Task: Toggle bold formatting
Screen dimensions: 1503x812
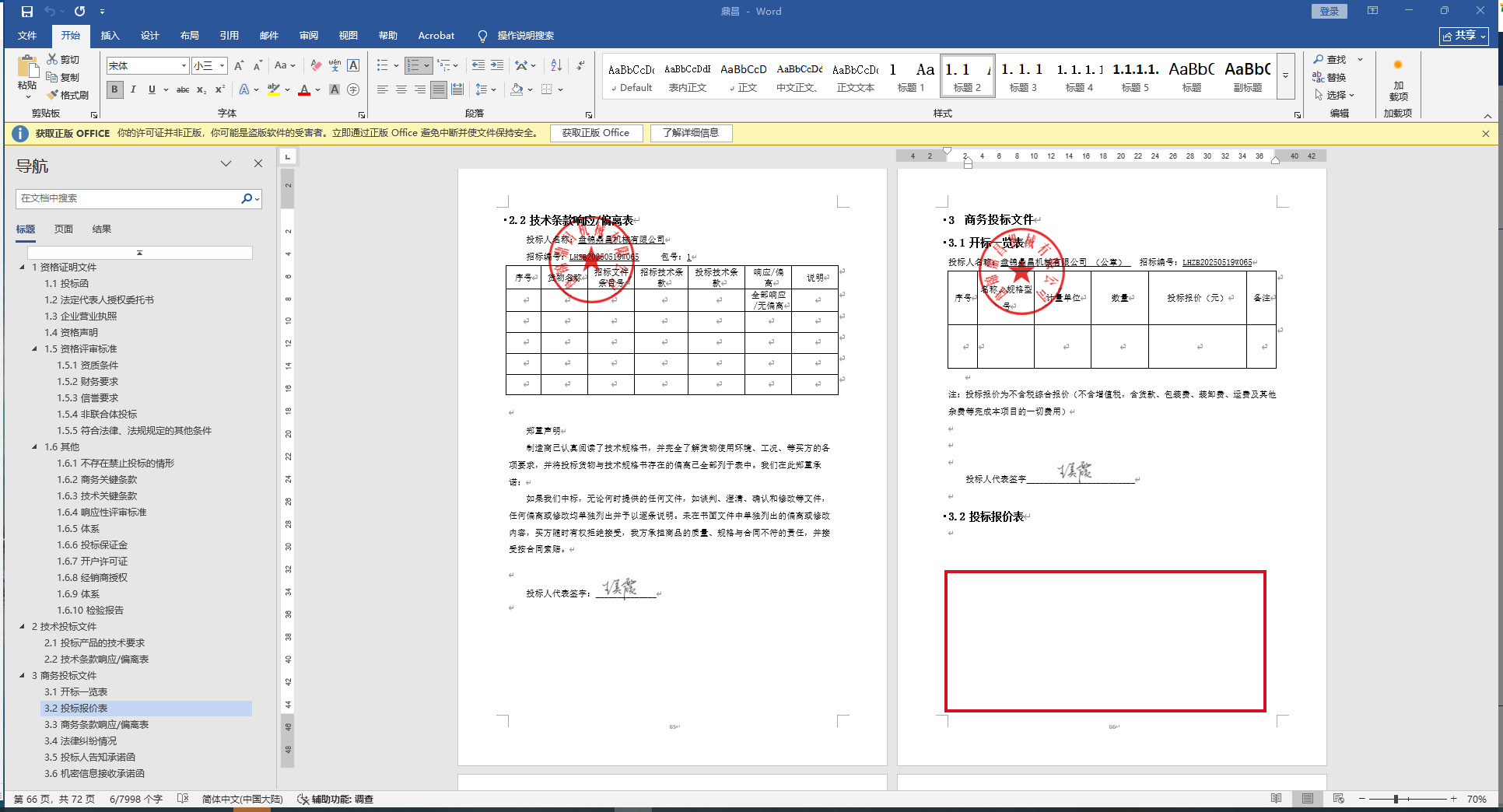Action: 114,89
